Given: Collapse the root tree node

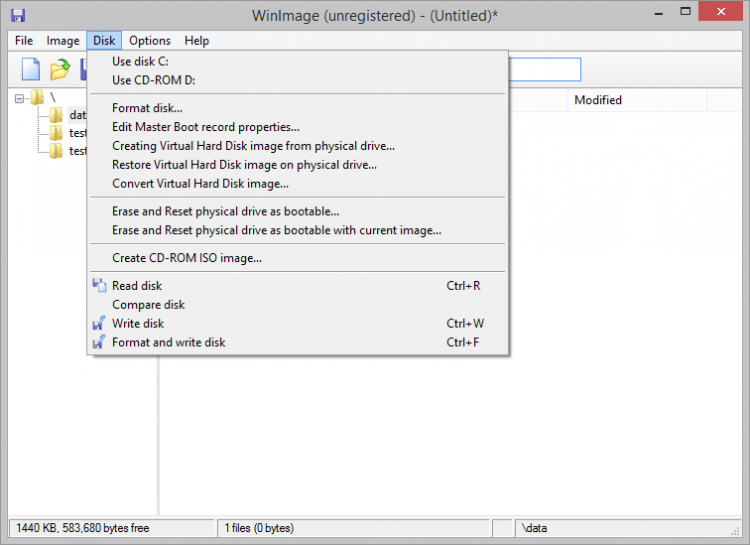Looking at the screenshot, I should coord(19,99).
